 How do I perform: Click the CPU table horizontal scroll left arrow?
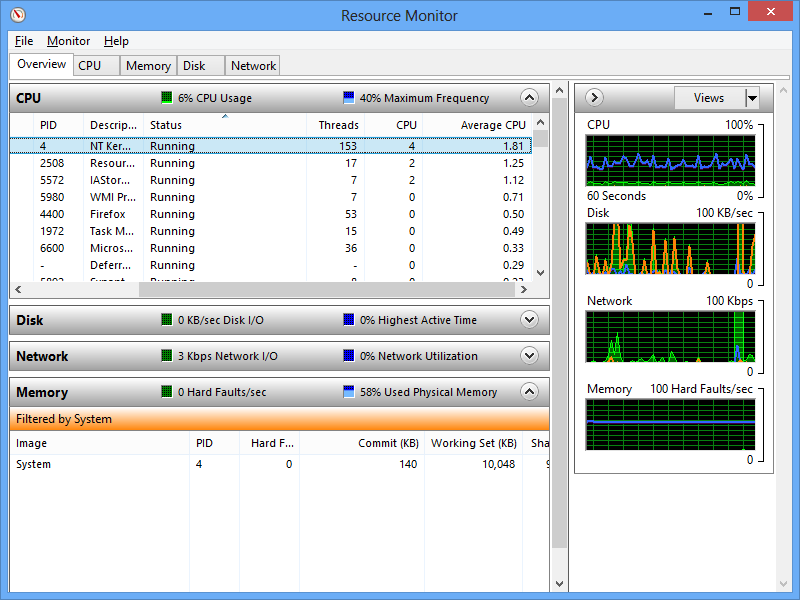[18, 289]
